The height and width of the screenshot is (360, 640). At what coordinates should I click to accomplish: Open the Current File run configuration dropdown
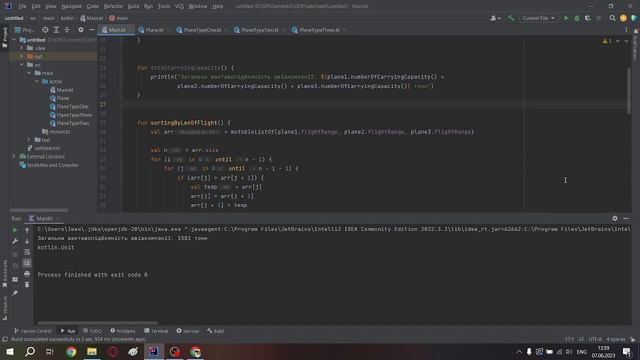point(538,18)
